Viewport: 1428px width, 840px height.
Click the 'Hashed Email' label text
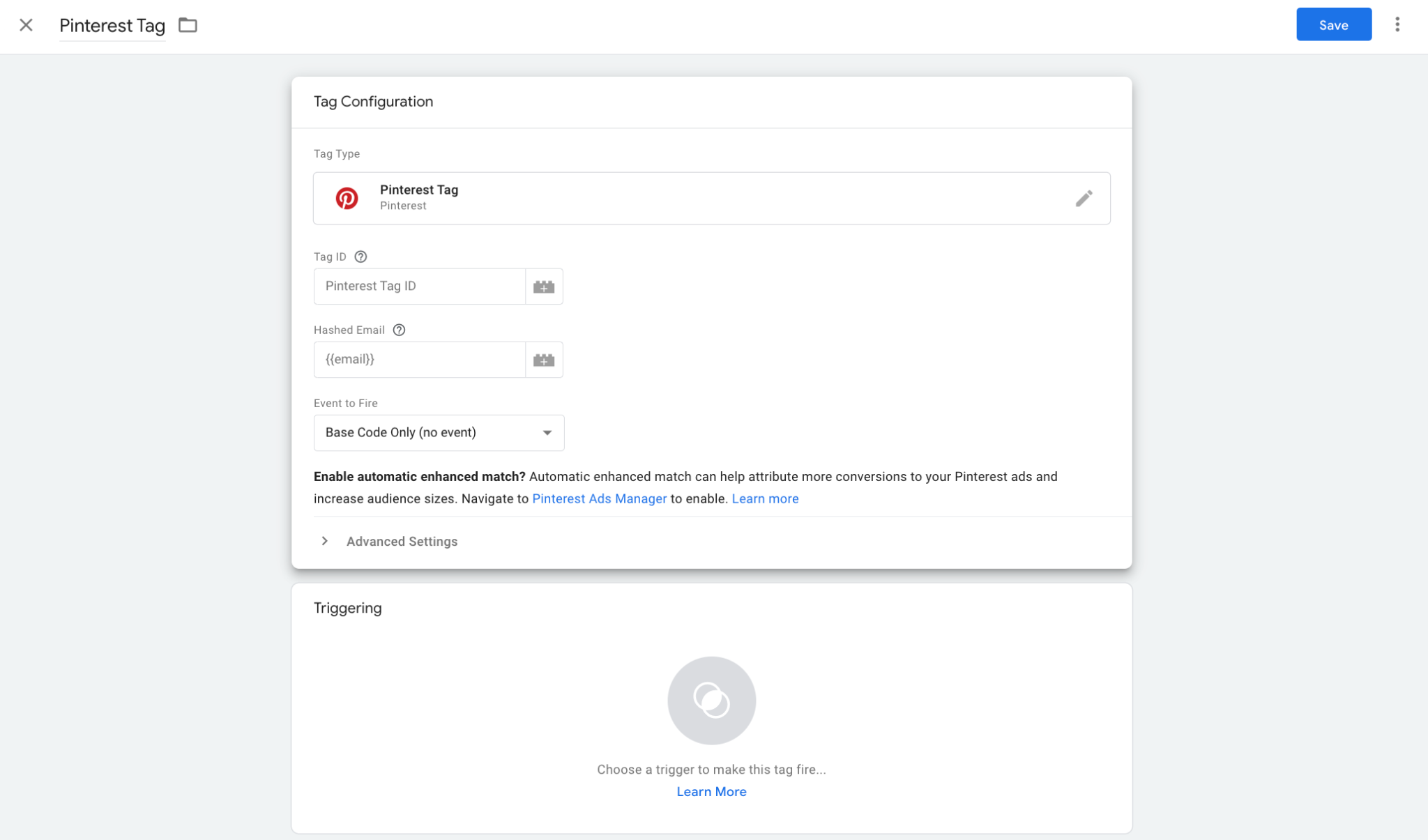349,330
